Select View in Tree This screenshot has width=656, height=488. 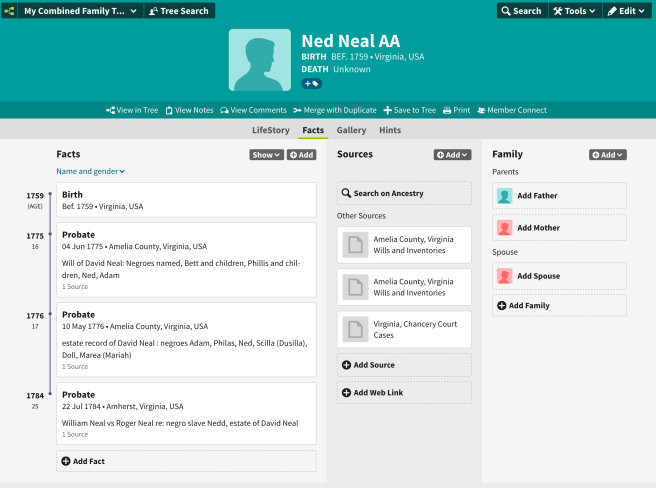click(x=132, y=110)
